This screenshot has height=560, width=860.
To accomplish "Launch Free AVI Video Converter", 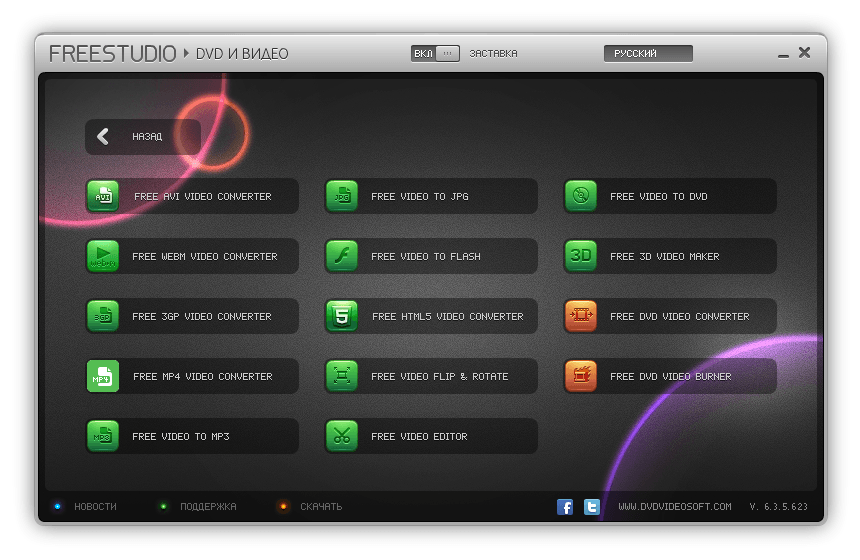I will [x=193, y=196].
